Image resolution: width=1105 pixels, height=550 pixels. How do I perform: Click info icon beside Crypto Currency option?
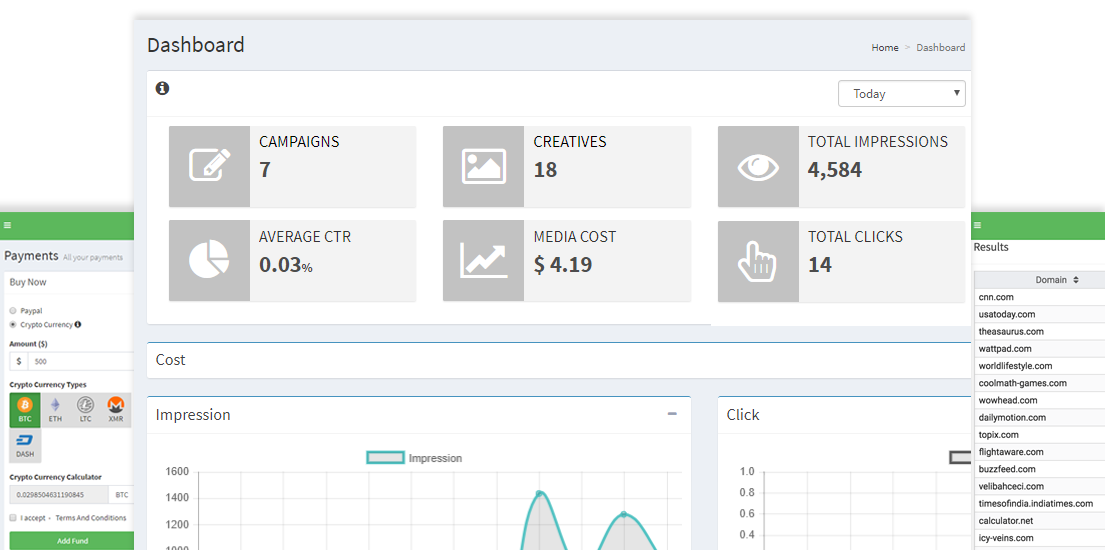(78, 324)
